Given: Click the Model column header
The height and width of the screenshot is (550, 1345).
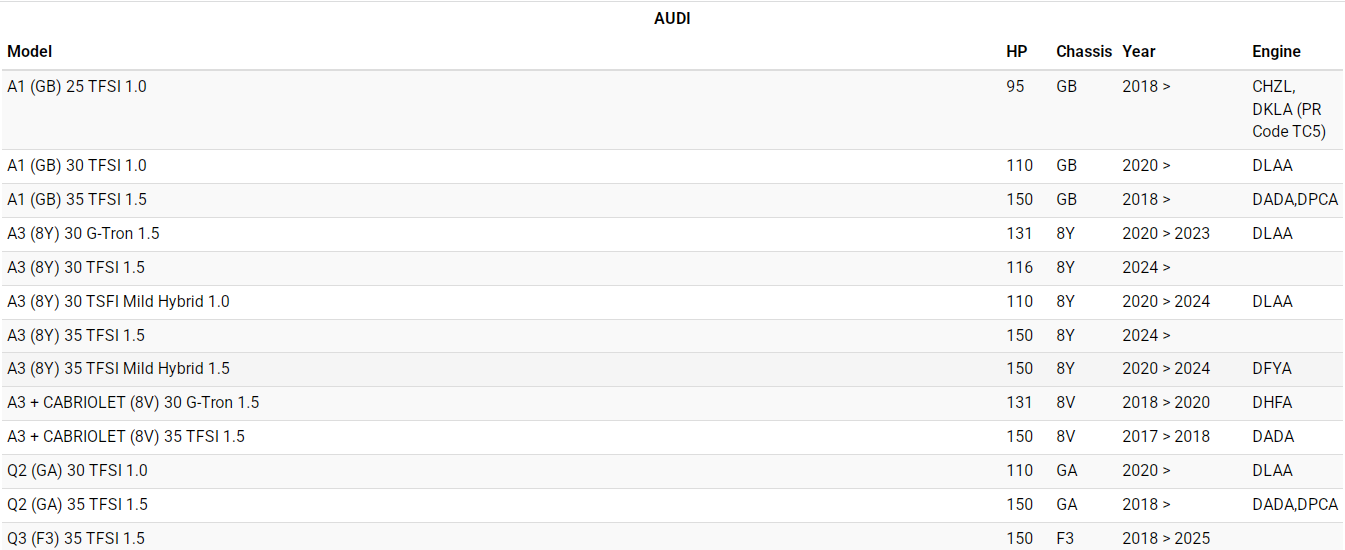Looking at the screenshot, I should pos(30,51).
